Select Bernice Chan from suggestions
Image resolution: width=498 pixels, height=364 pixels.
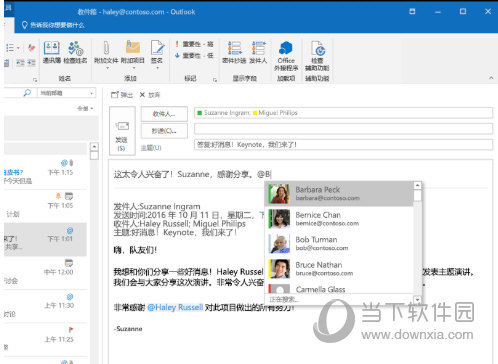point(339,219)
